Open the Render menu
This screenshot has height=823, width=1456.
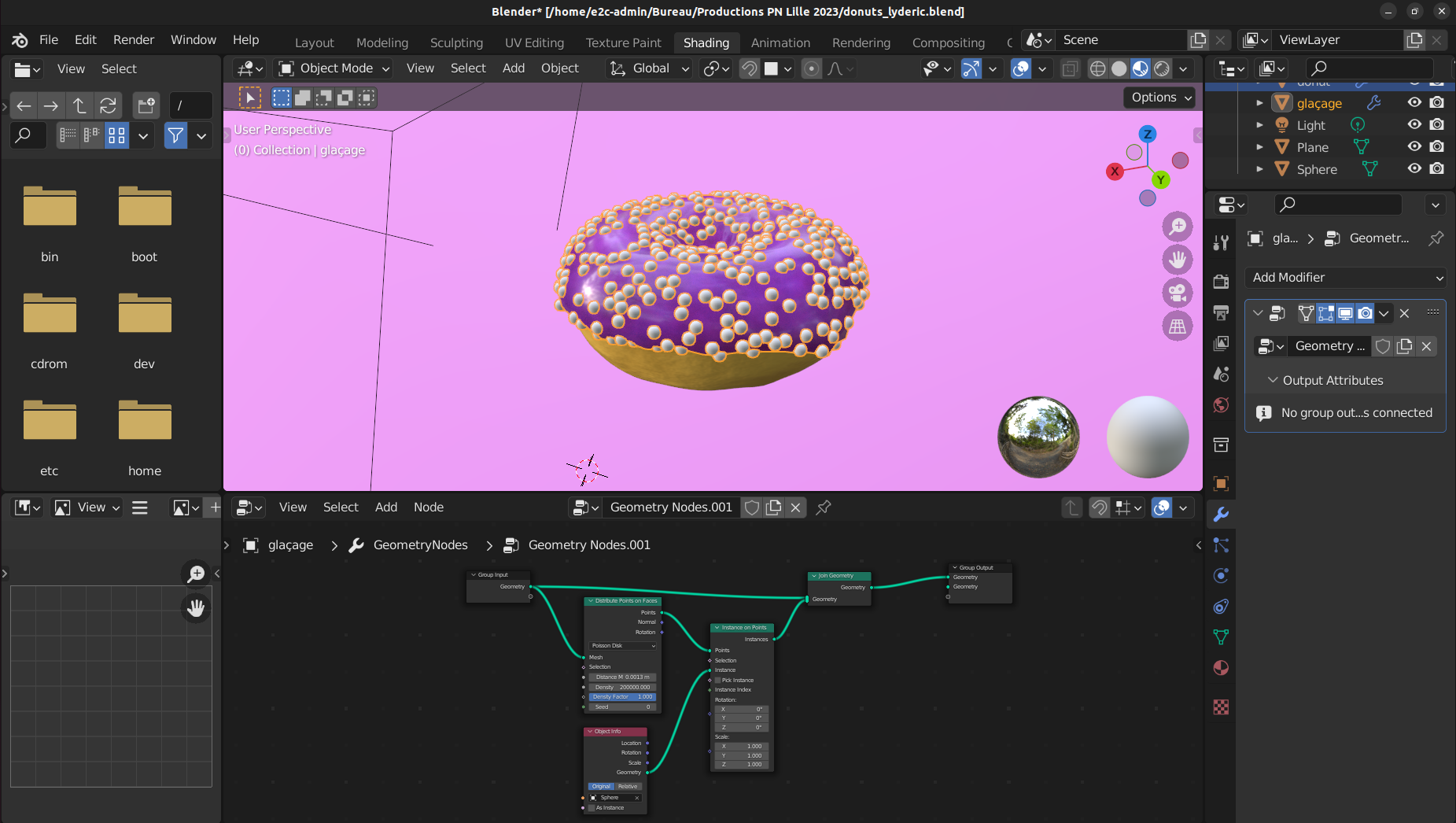pos(134,39)
